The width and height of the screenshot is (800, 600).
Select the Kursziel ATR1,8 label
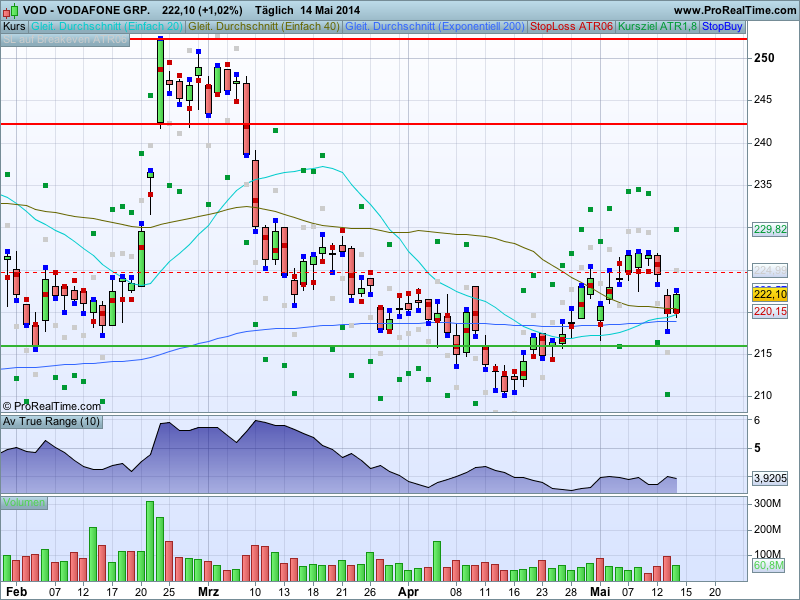[x=657, y=27]
